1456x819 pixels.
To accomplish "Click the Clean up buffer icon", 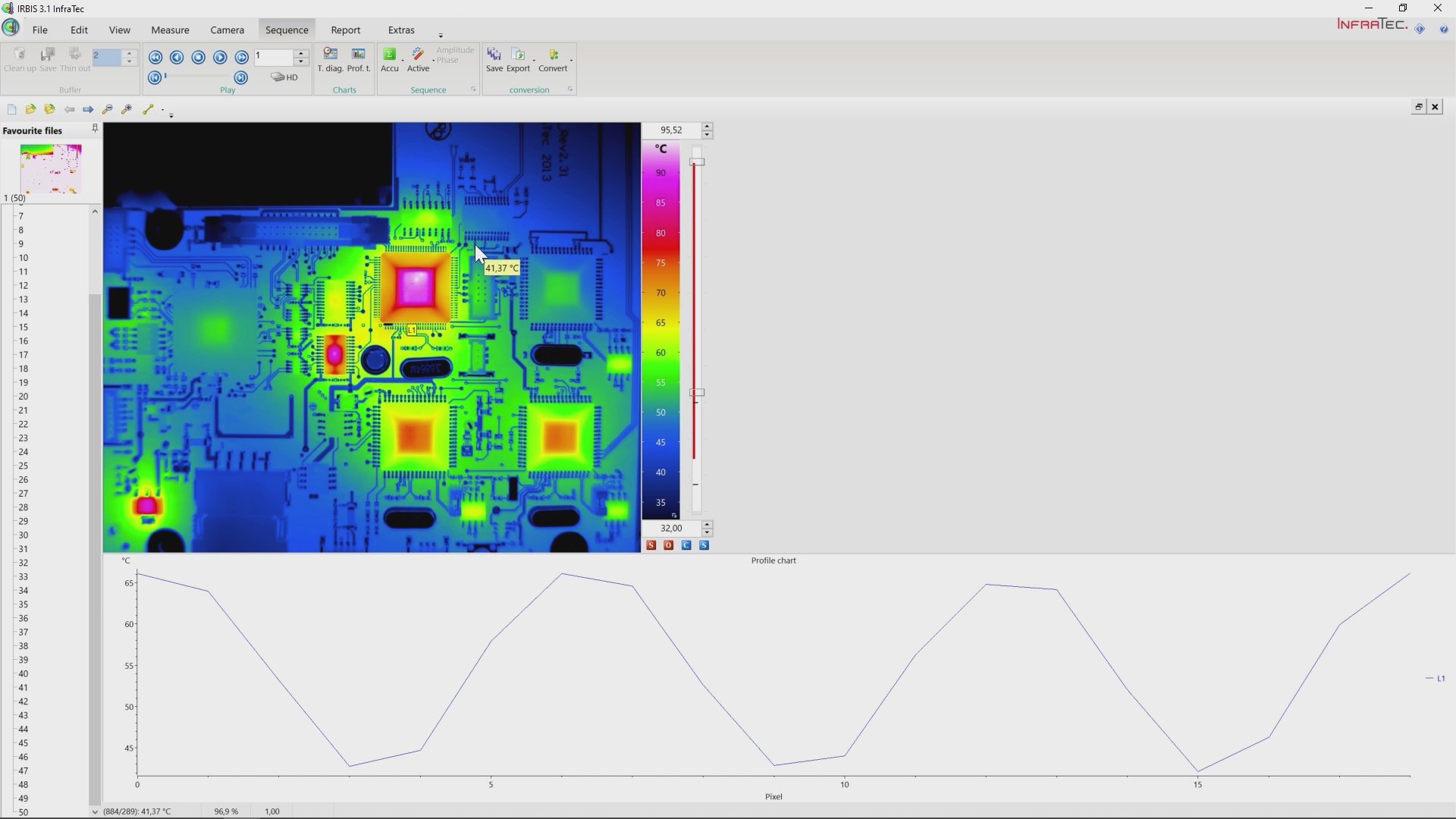I will click(19, 57).
